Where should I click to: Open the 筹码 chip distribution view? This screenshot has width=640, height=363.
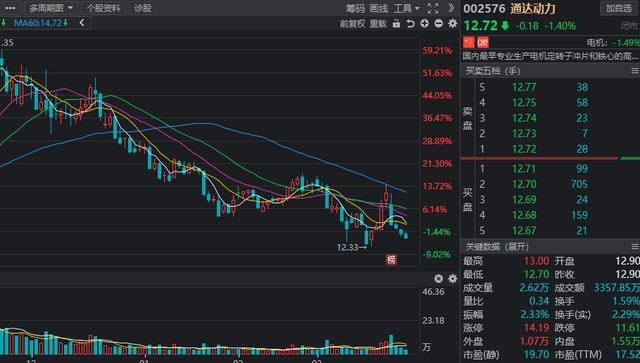click(355, 8)
